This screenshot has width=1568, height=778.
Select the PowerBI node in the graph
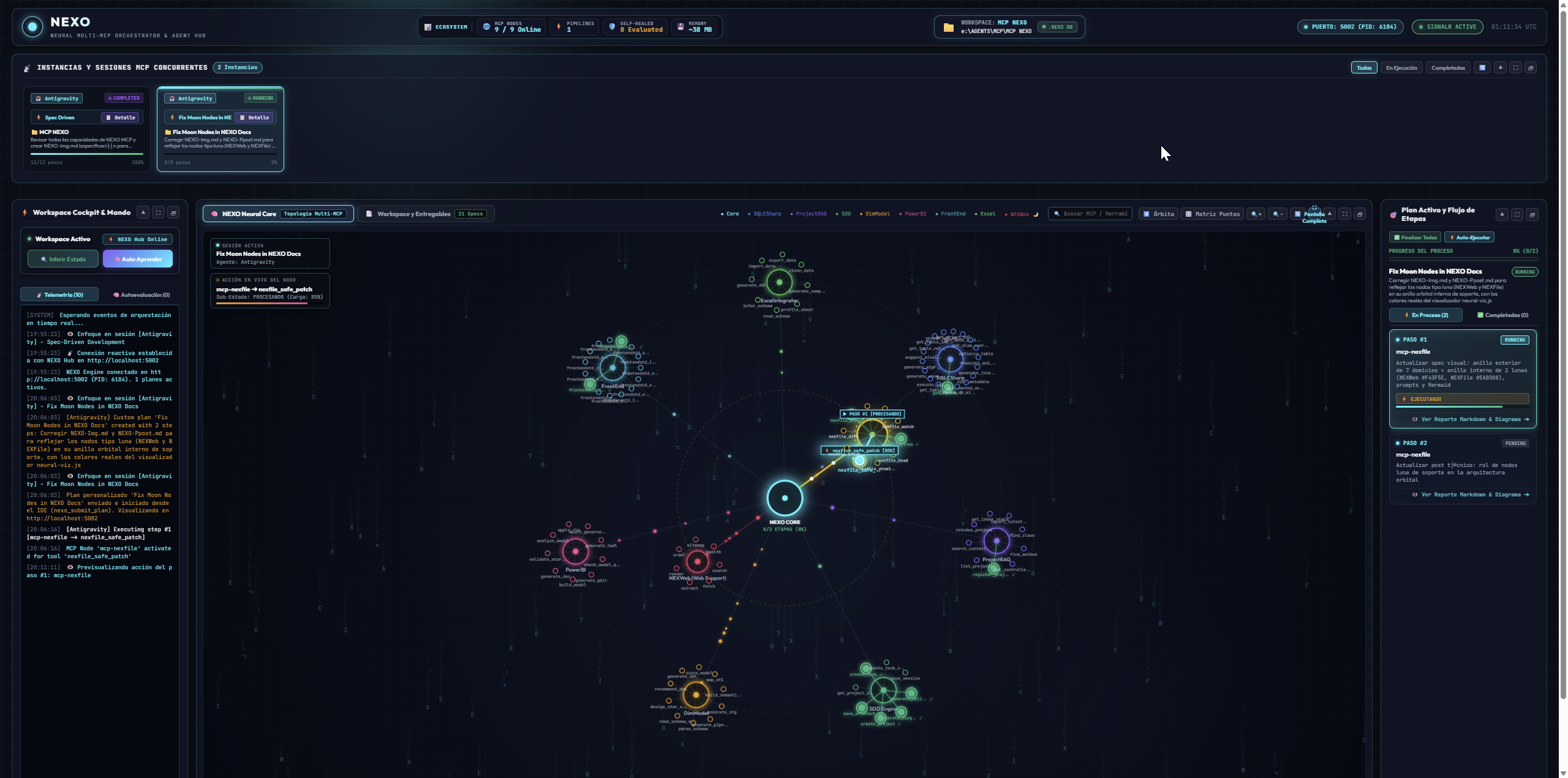pyautogui.click(x=575, y=552)
